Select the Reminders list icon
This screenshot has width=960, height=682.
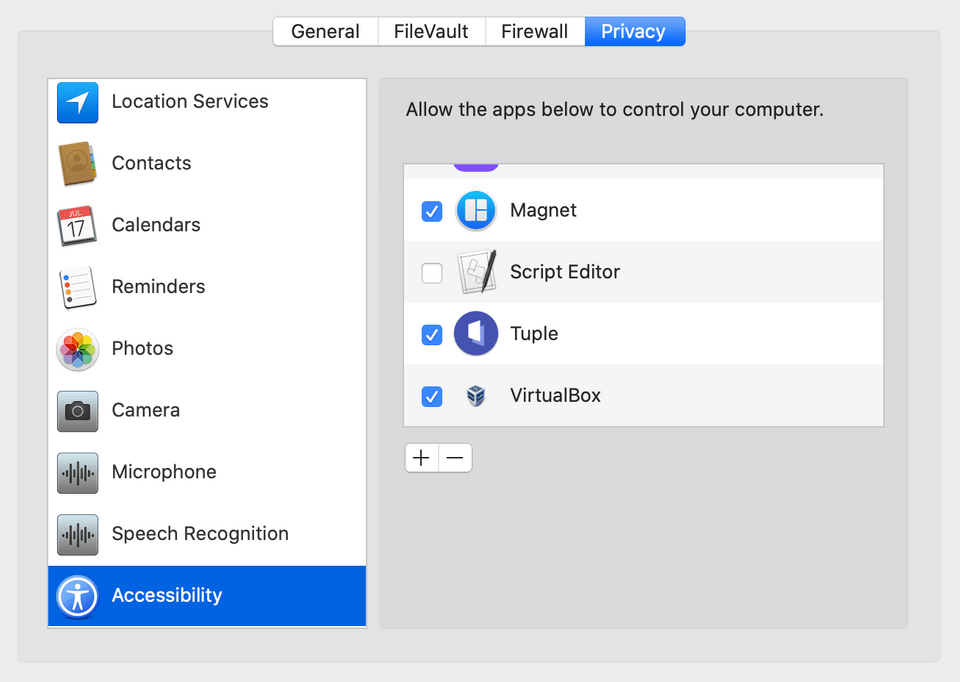tap(77, 287)
